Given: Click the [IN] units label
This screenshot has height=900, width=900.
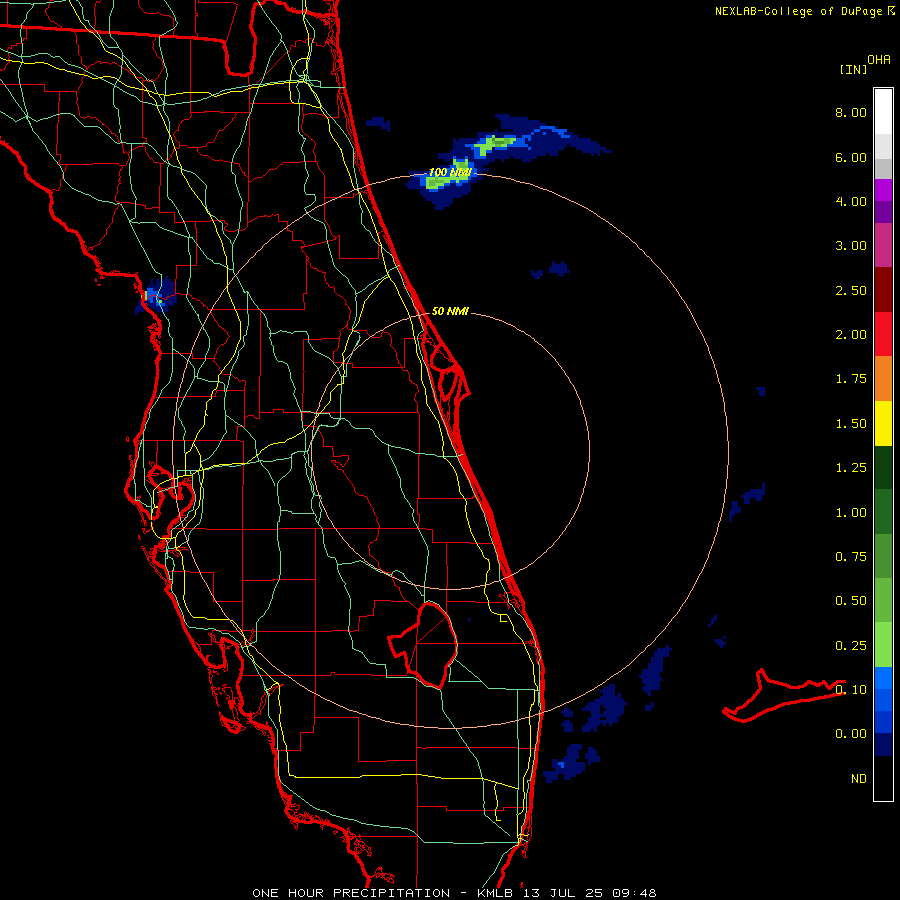Looking at the screenshot, I should click(853, 69).
